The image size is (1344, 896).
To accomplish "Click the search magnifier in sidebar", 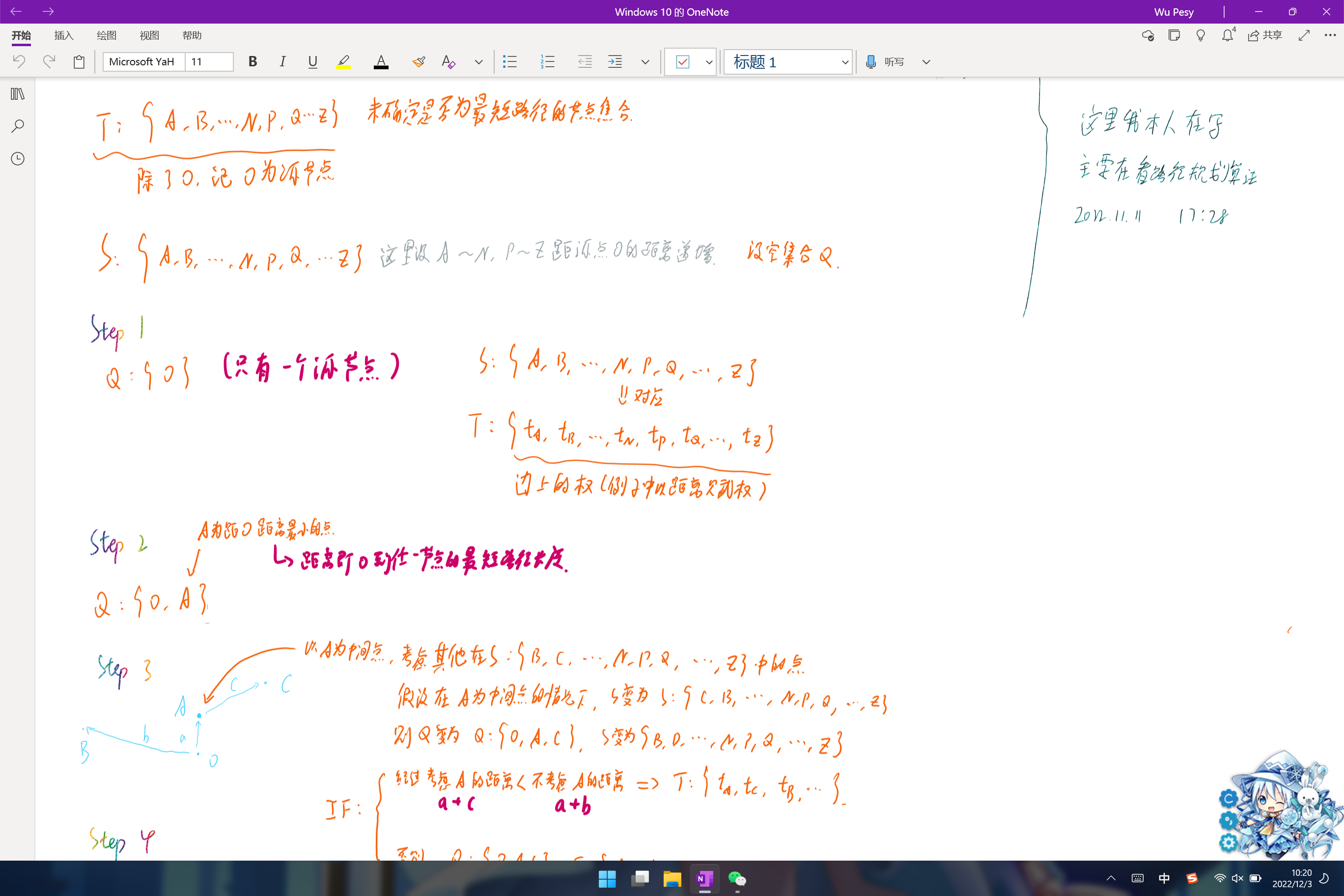I will [18, 126].
